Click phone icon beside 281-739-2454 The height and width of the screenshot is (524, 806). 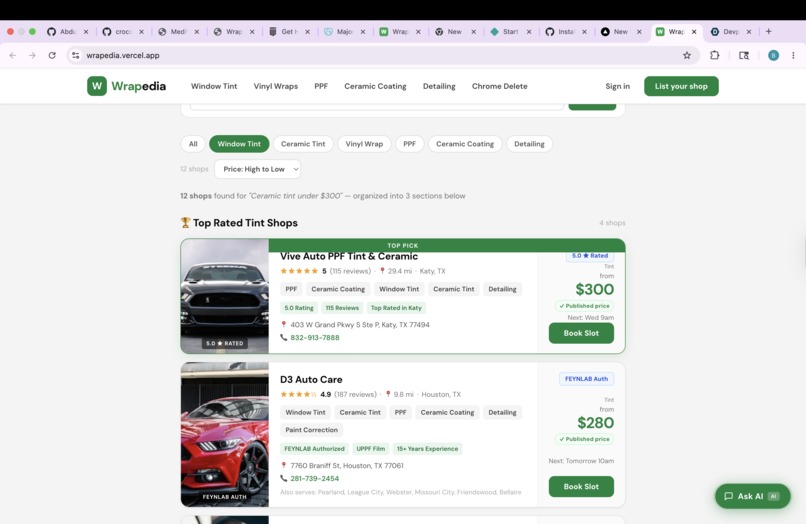tap(283, 478)
